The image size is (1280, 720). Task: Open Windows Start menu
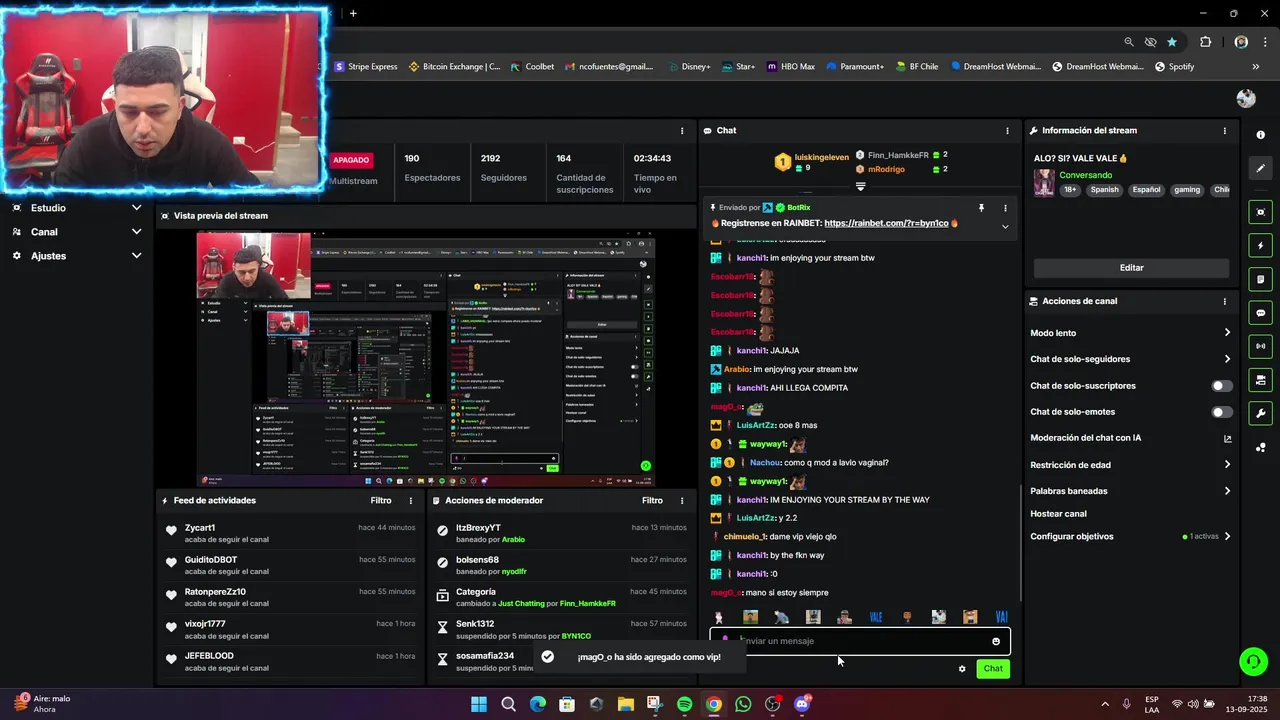479,704
